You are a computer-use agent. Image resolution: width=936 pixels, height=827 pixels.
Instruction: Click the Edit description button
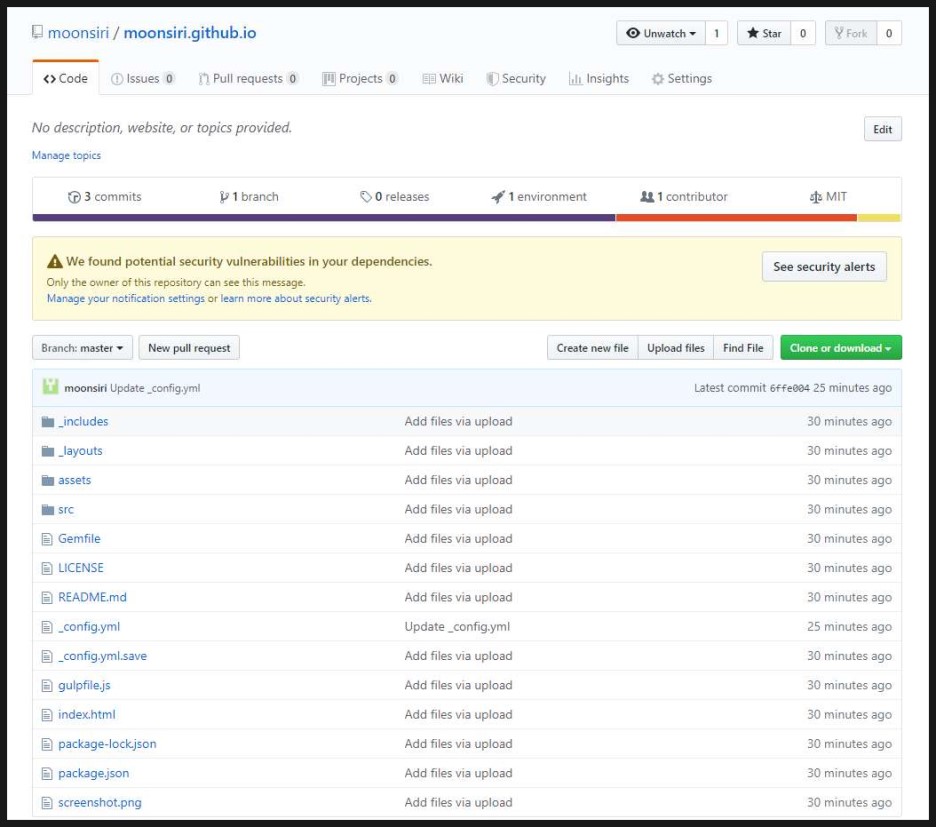882,130
